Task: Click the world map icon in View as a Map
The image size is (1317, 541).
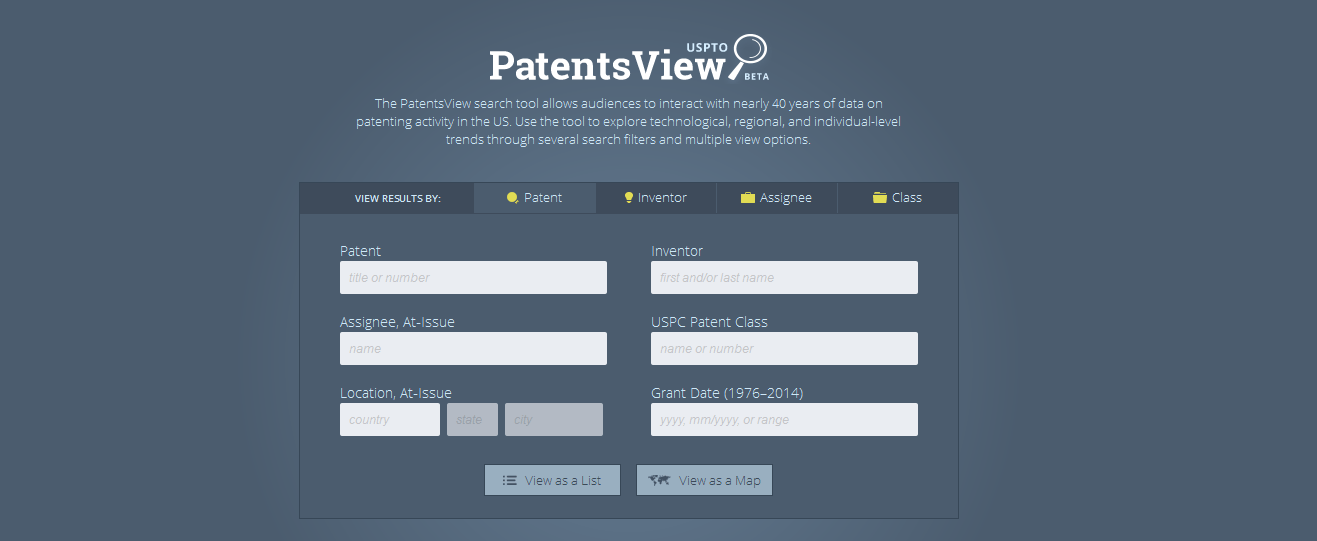Action: [x=659, y=480]
